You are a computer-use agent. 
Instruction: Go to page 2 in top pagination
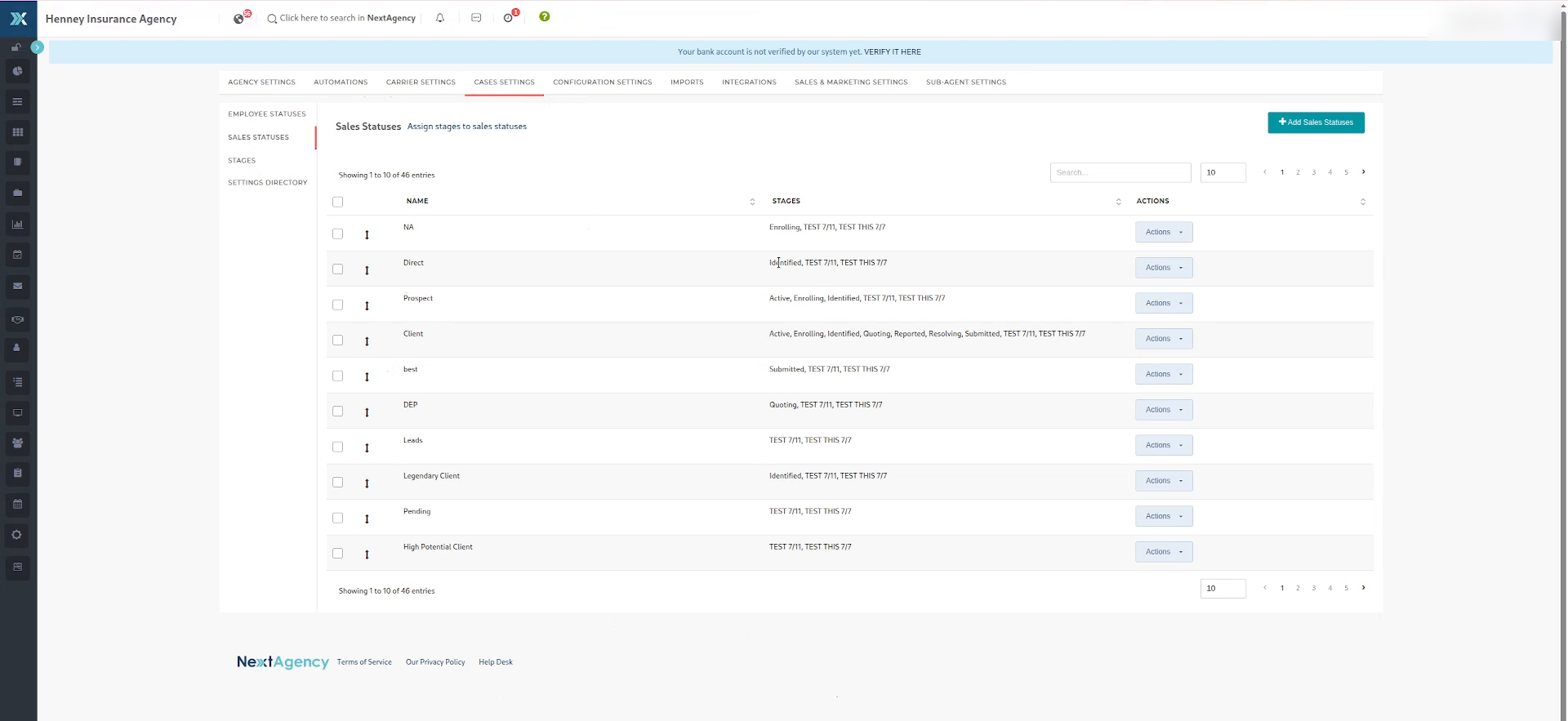coord(1298,172)
